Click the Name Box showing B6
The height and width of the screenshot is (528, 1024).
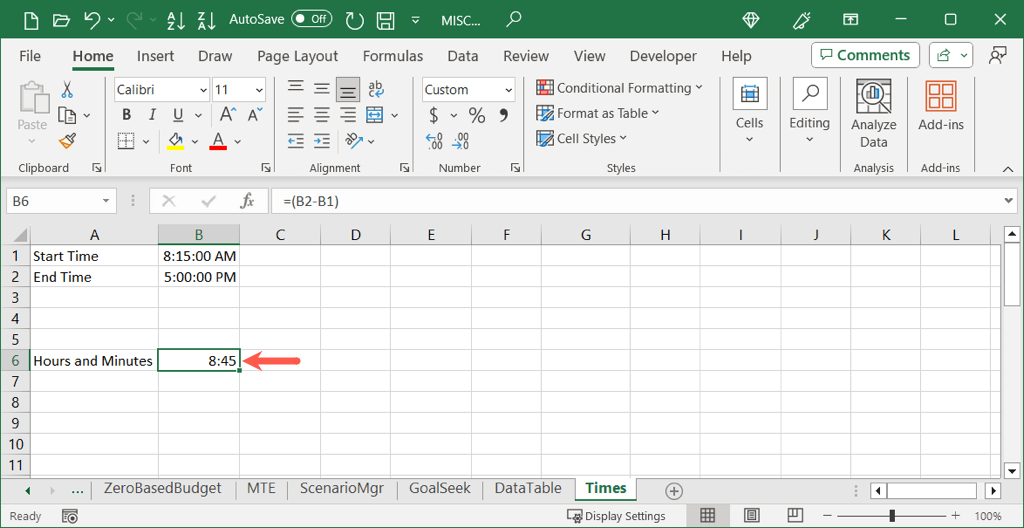pos(61,201)
